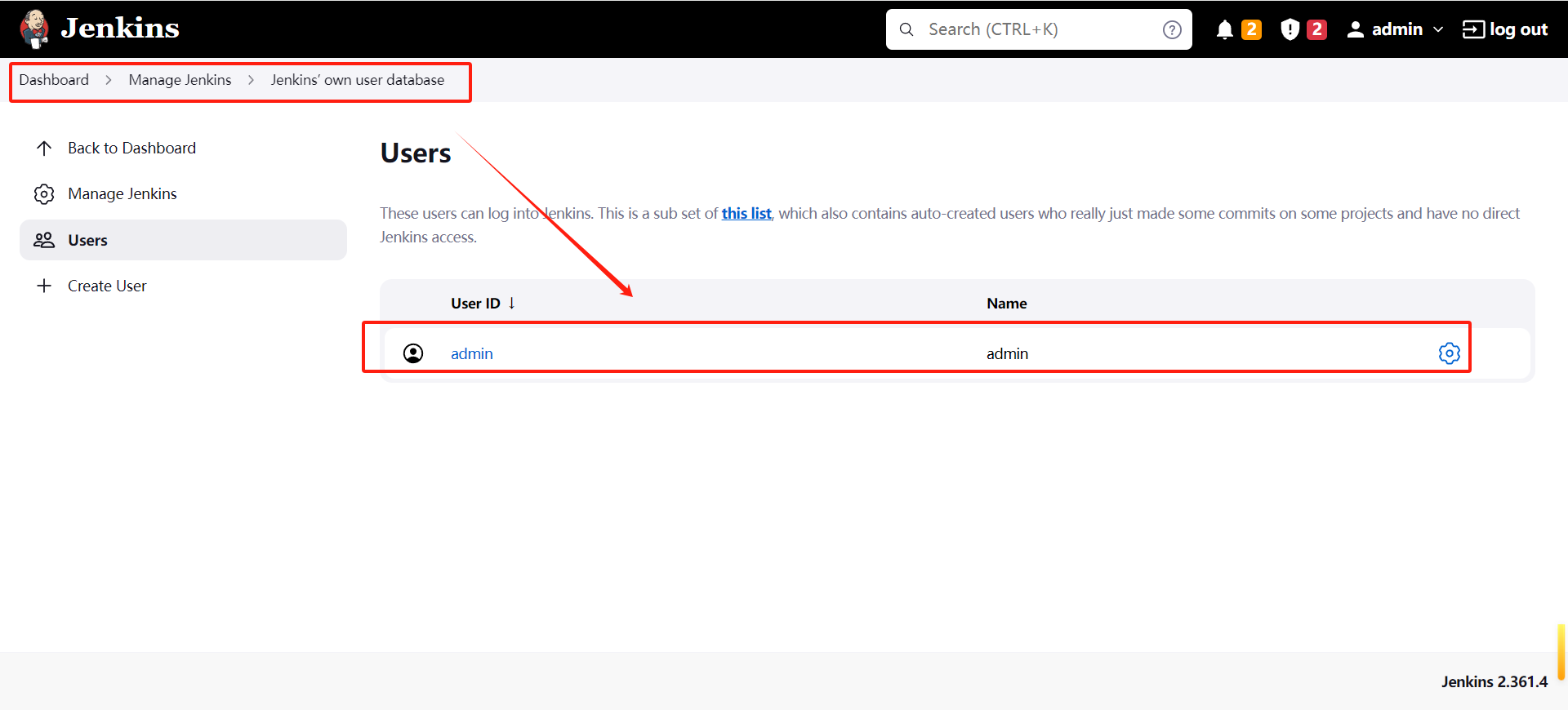The width and height of the screenshot is (1568, 710).
Task: Click the log out button
Action: click(1505, 29)
